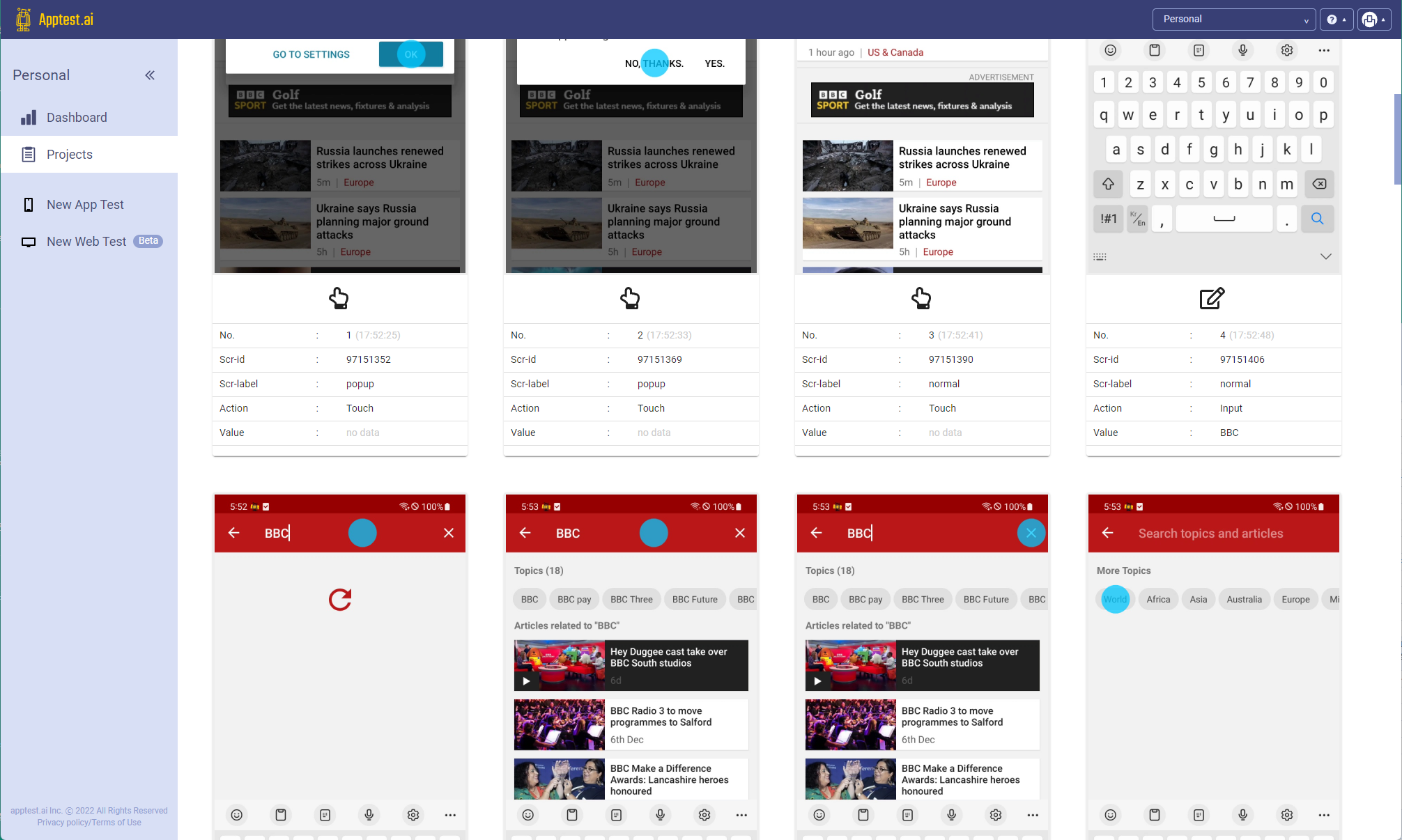
Task: Click the clear X in the 5:52 search screenshot
Action: (x=449, y=533)
